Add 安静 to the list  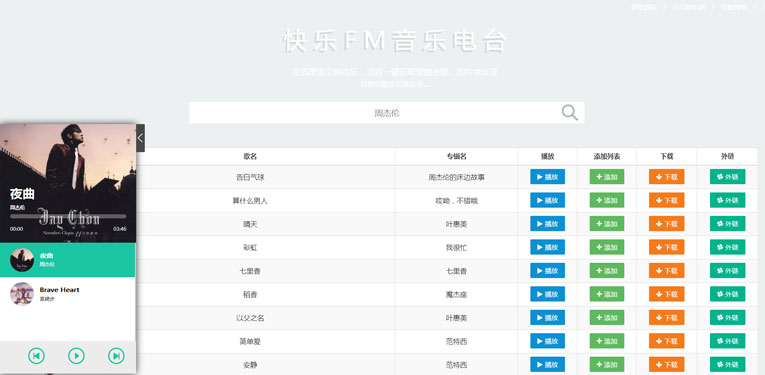point(607,364)
